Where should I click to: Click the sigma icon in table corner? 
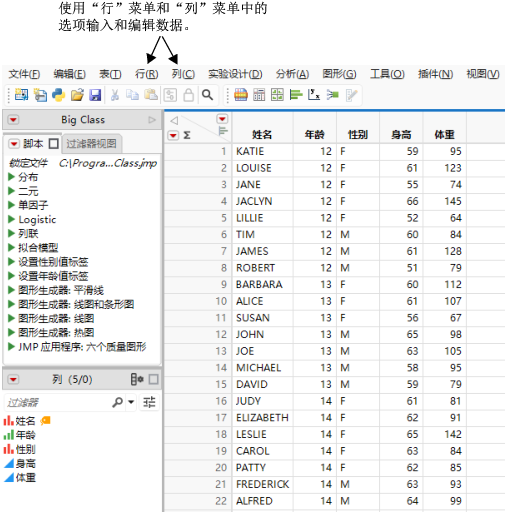(x=187, y=135)
